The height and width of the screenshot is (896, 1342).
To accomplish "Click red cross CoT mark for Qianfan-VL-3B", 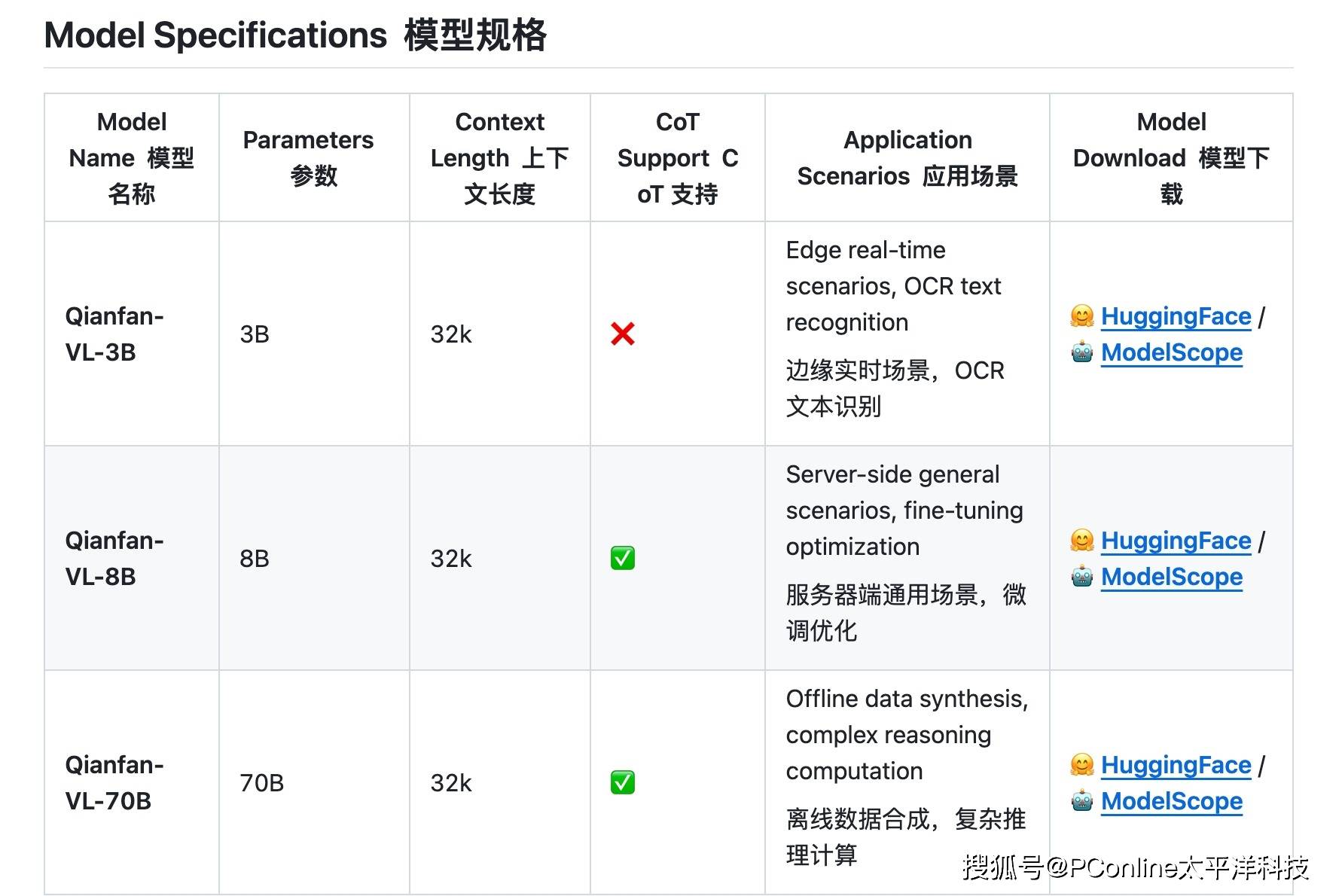I will click(x=622, y=334).
